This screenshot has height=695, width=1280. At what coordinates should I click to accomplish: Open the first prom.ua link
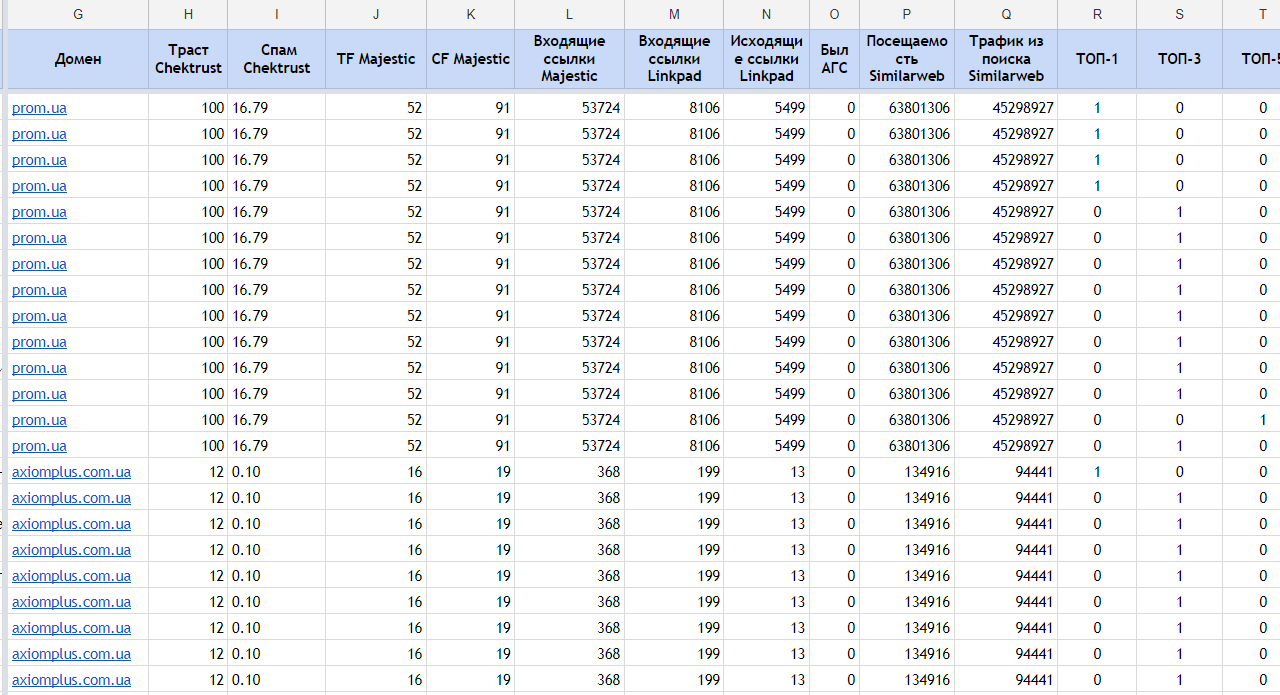pos(39,108)
